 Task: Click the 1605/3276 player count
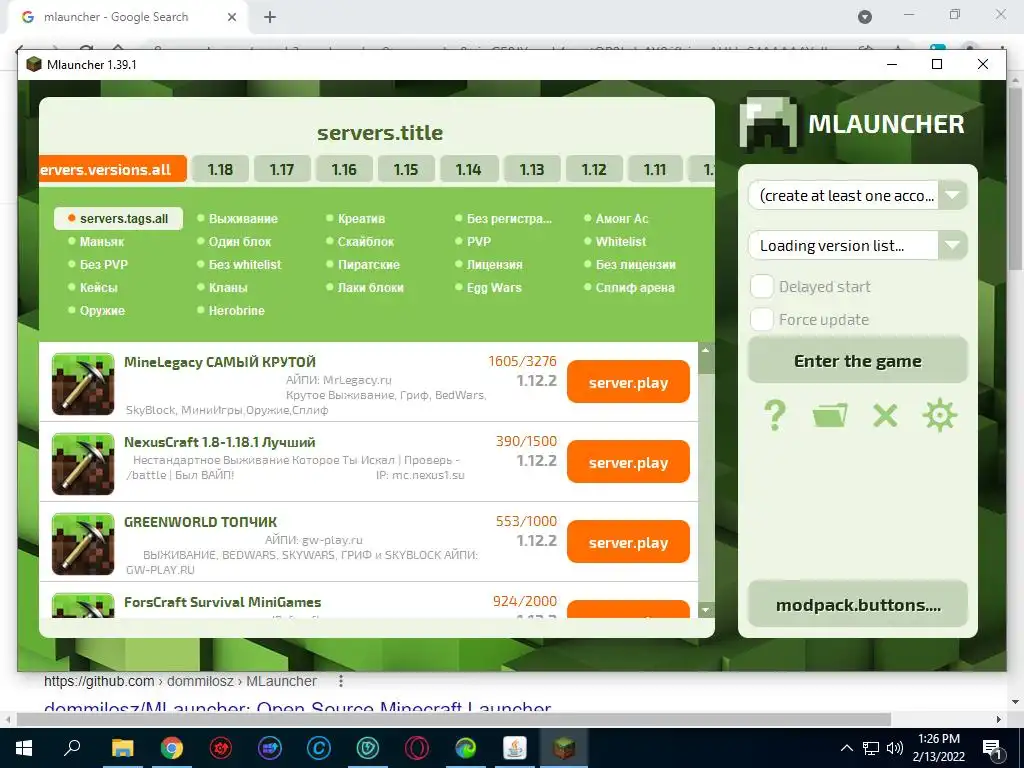(x=522, y=361)
